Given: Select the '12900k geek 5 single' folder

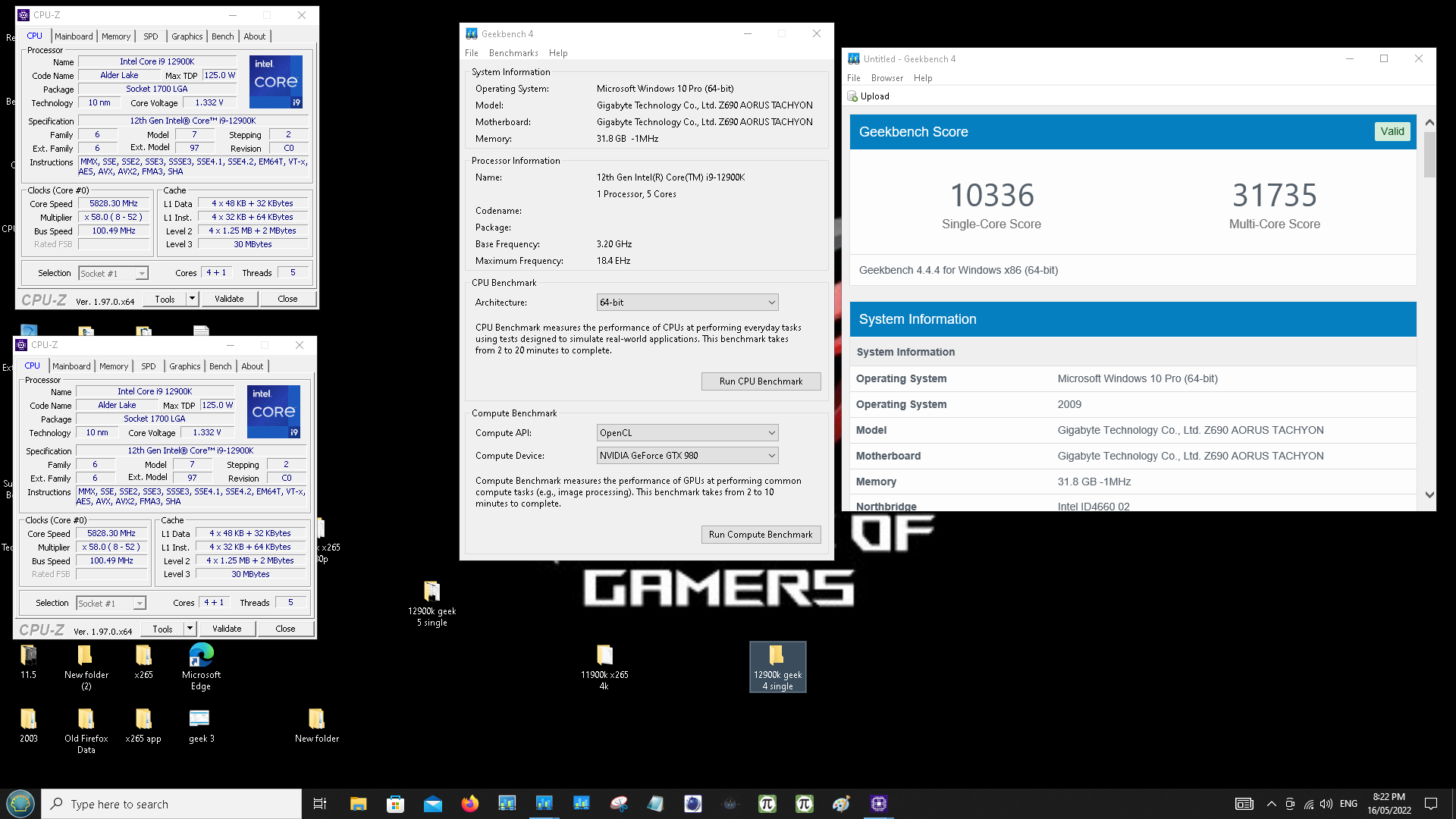Looking at the screenshot, I should click(x=431, y=604).
